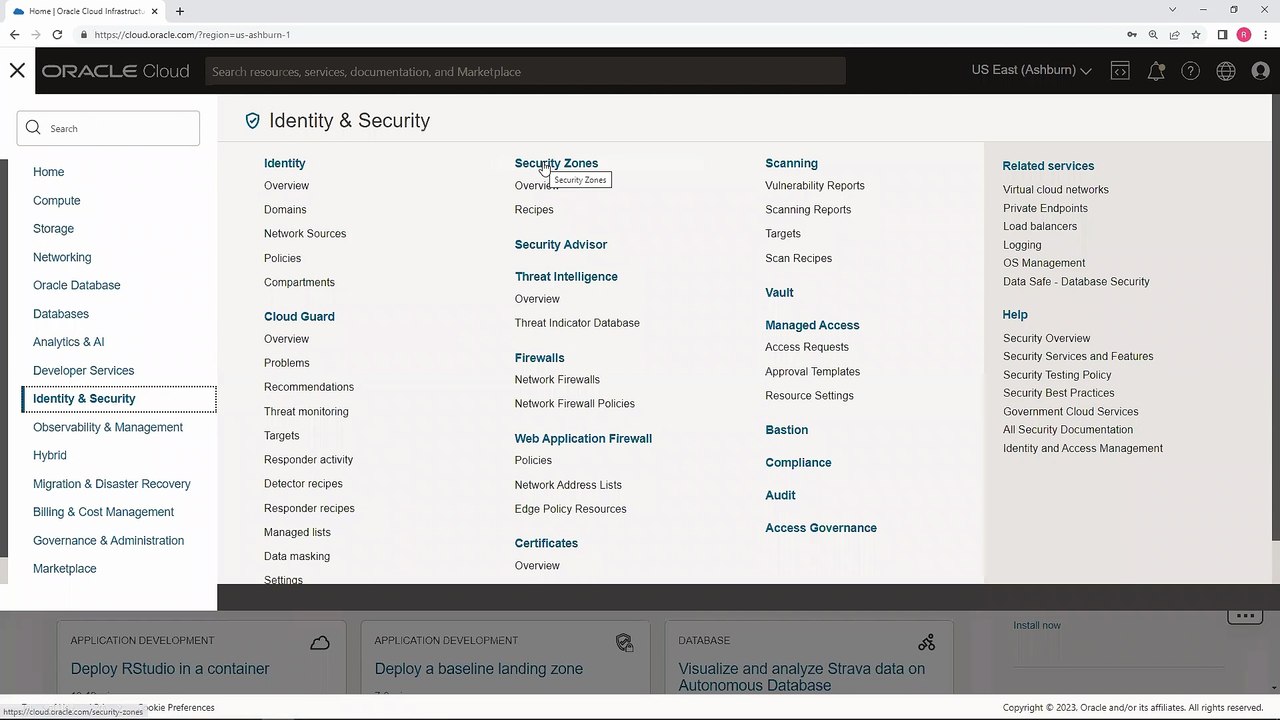Click the page vertical scrollbar
The height and width of the screenshot is (720, 1280).
pos(1274,320)
